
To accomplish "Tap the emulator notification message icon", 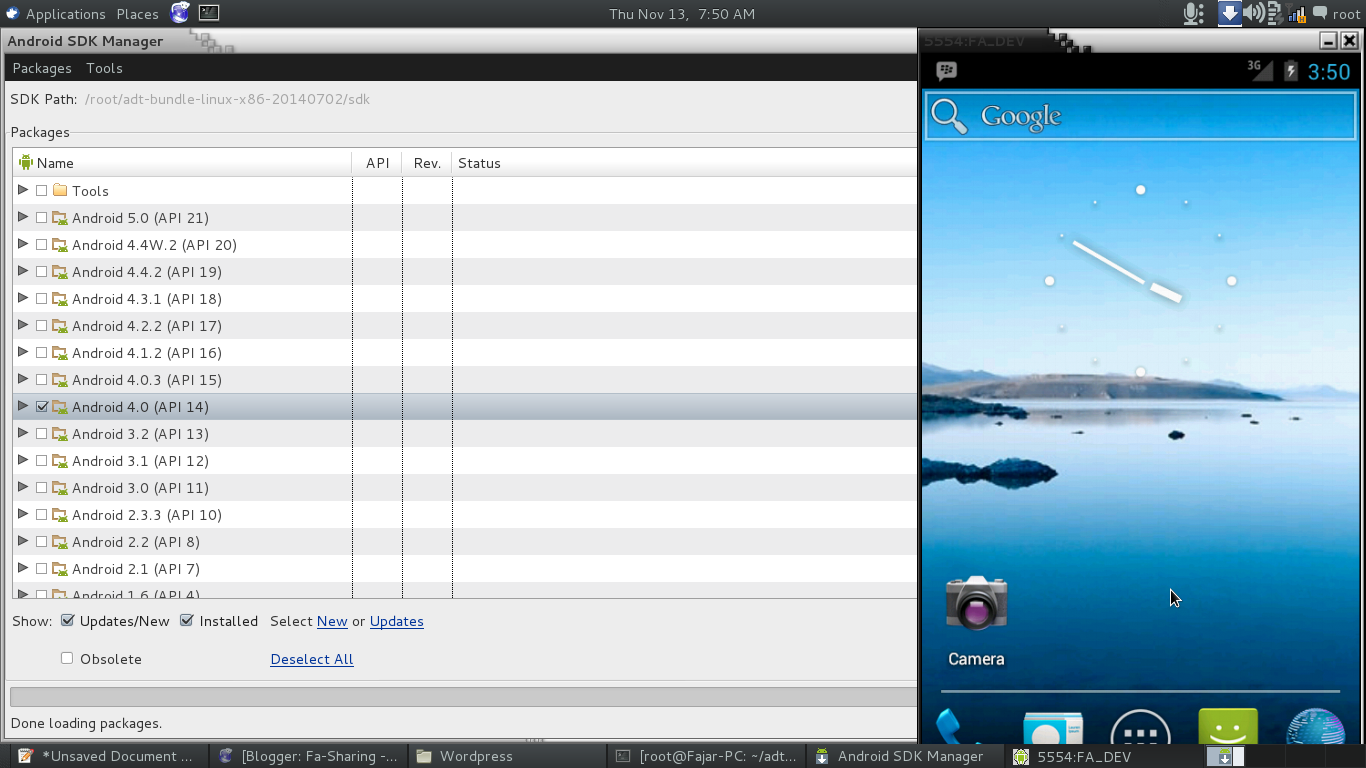I will pyautogui.click(x=946, y=71).
